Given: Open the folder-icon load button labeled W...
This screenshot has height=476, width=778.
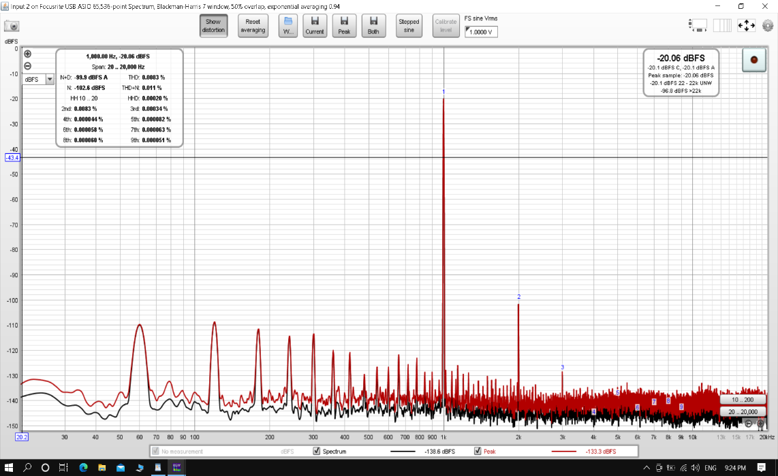Looking at the screenshot, I should (x=288, y=26).
